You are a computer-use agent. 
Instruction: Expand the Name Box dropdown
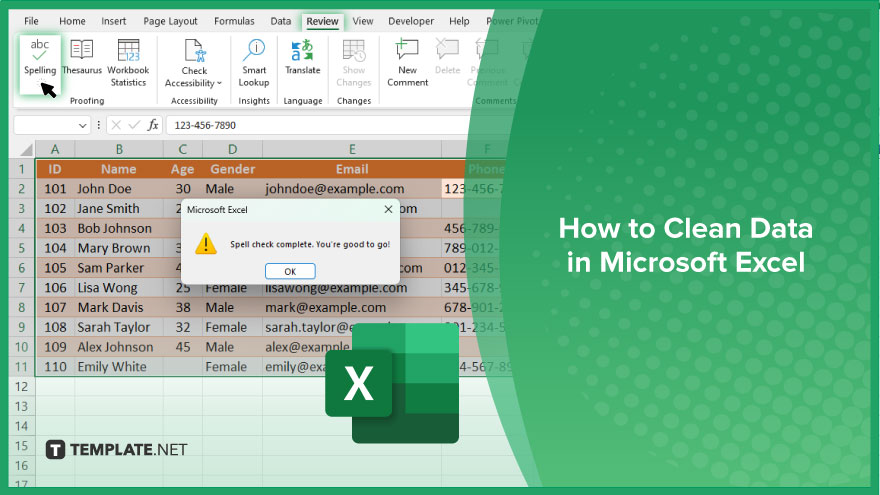[82, 125]
